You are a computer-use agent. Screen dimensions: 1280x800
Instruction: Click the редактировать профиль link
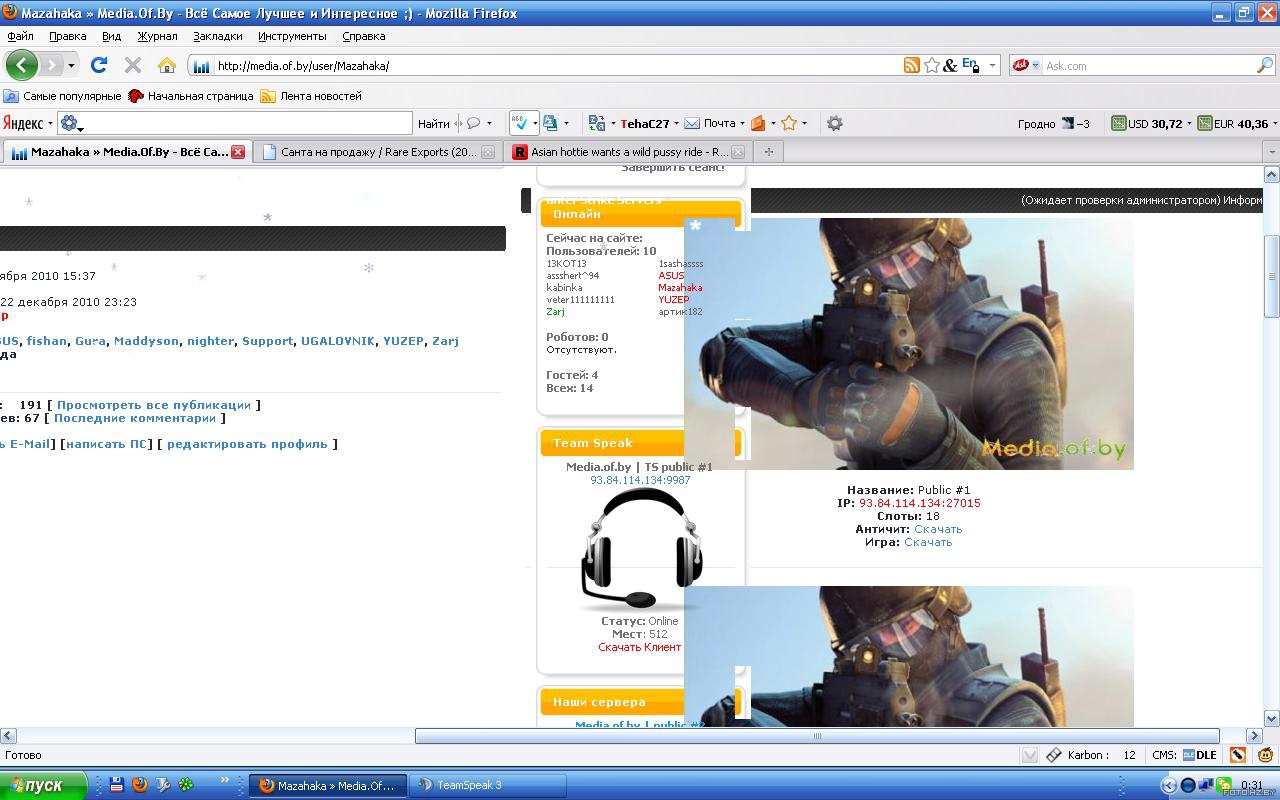tap(247, 444)
